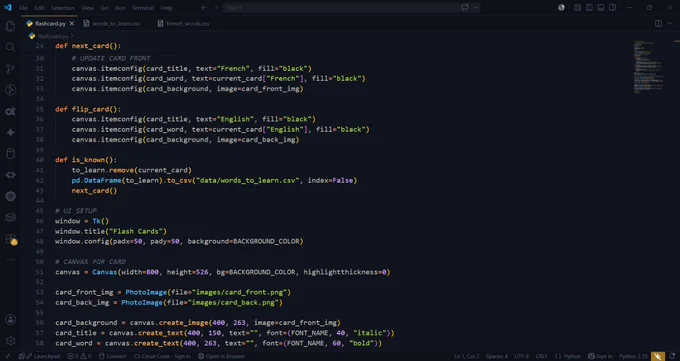
Task: Toggle the primary side bar layout icon
Action: (x=589, y=7)
